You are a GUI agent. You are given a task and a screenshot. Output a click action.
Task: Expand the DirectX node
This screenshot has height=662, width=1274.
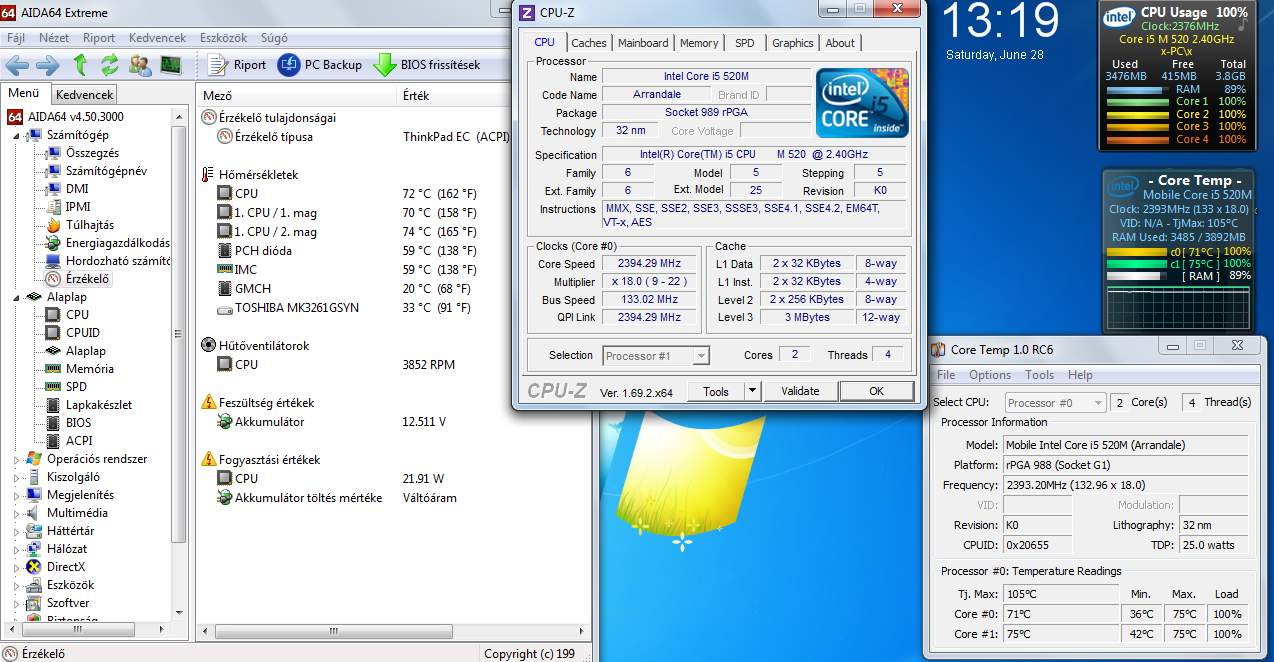click(x=17, y=567)
